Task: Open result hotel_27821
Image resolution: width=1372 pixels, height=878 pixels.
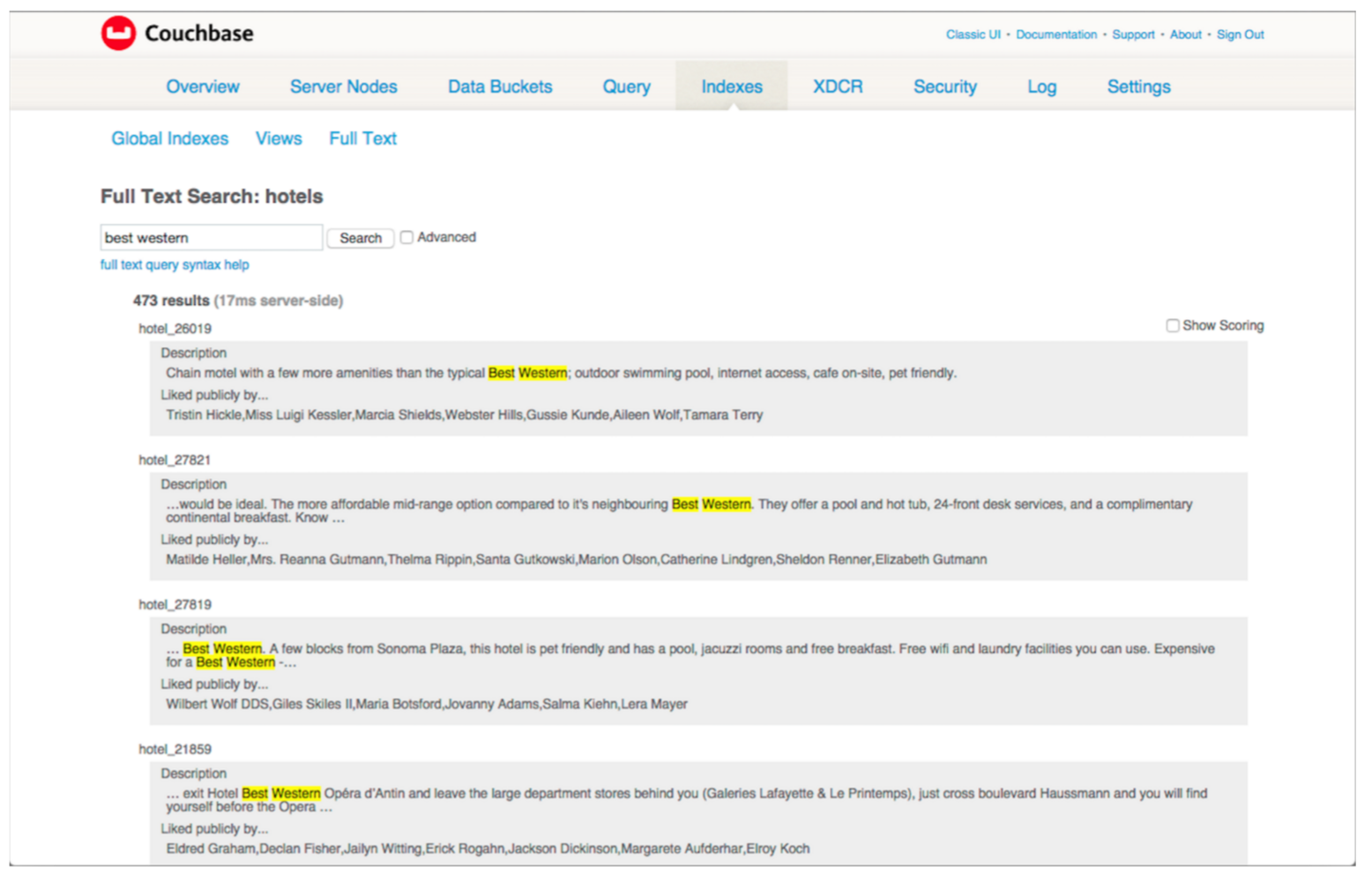Action: [175, 460]
